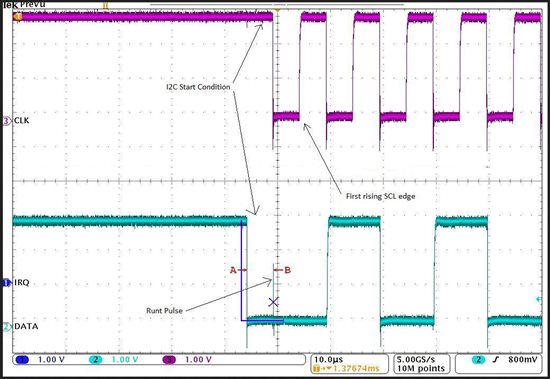This screenshot has height=379, width=550.
Task: Click the IRQ waveform label
Action: coord(22,282)
